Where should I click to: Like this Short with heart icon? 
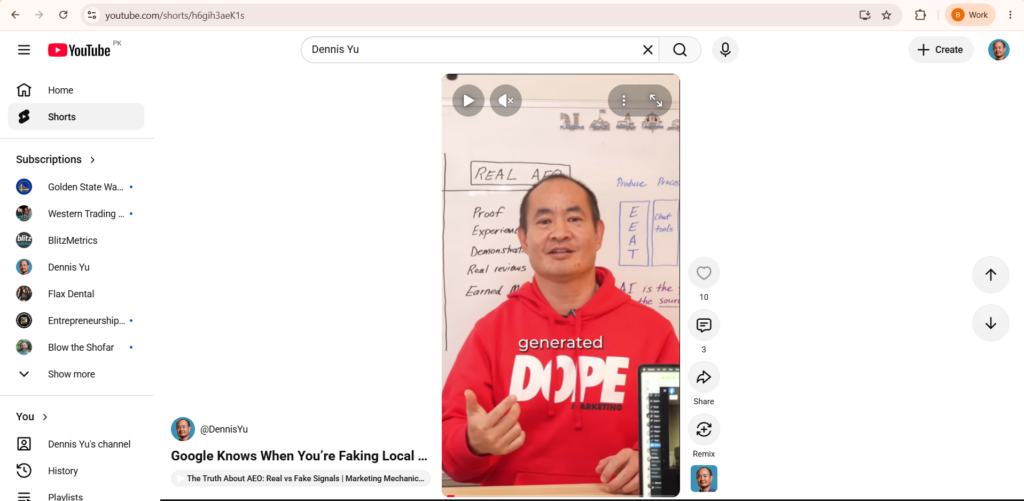tap(704, 273)
